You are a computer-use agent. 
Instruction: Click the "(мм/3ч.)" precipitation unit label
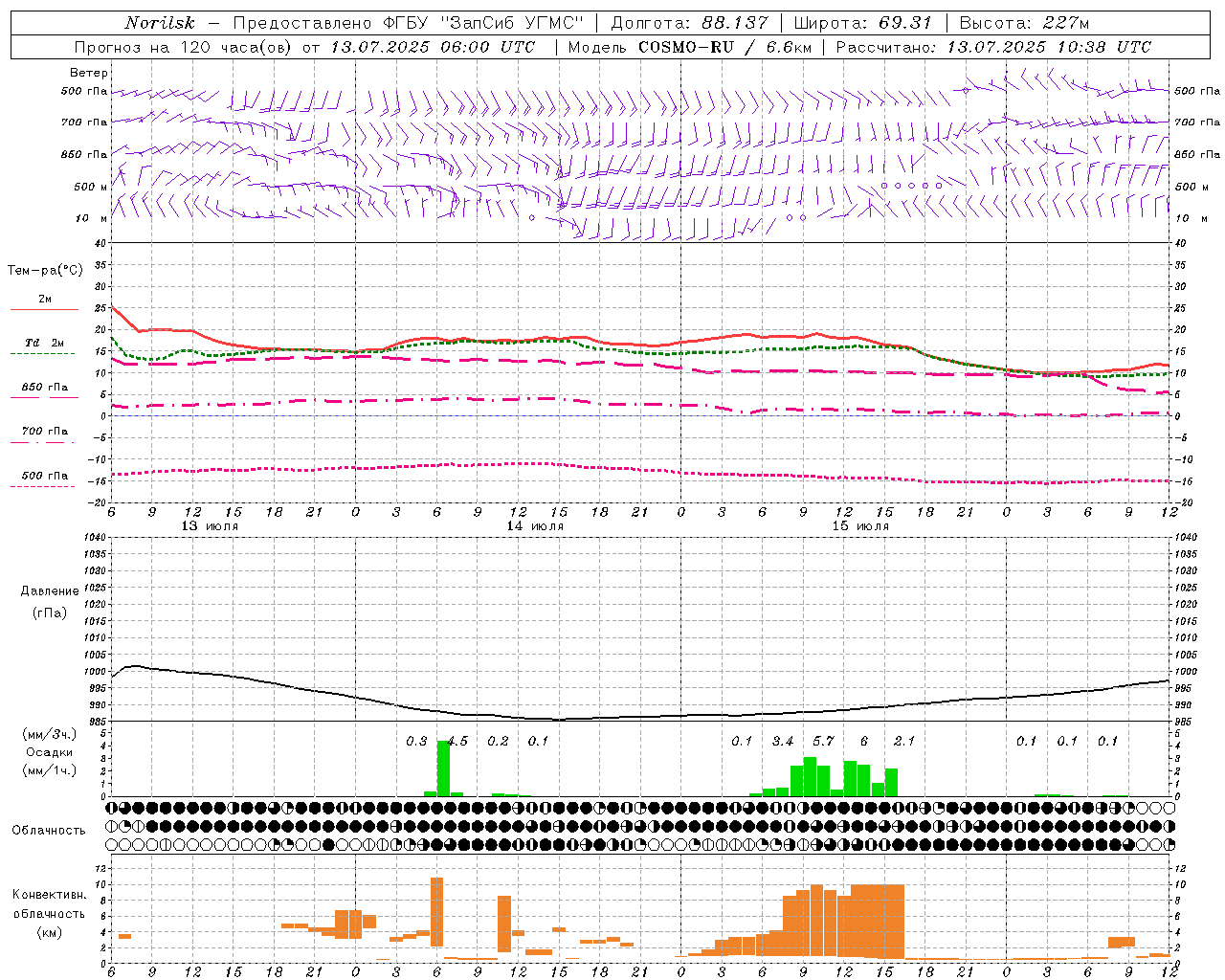50,735
